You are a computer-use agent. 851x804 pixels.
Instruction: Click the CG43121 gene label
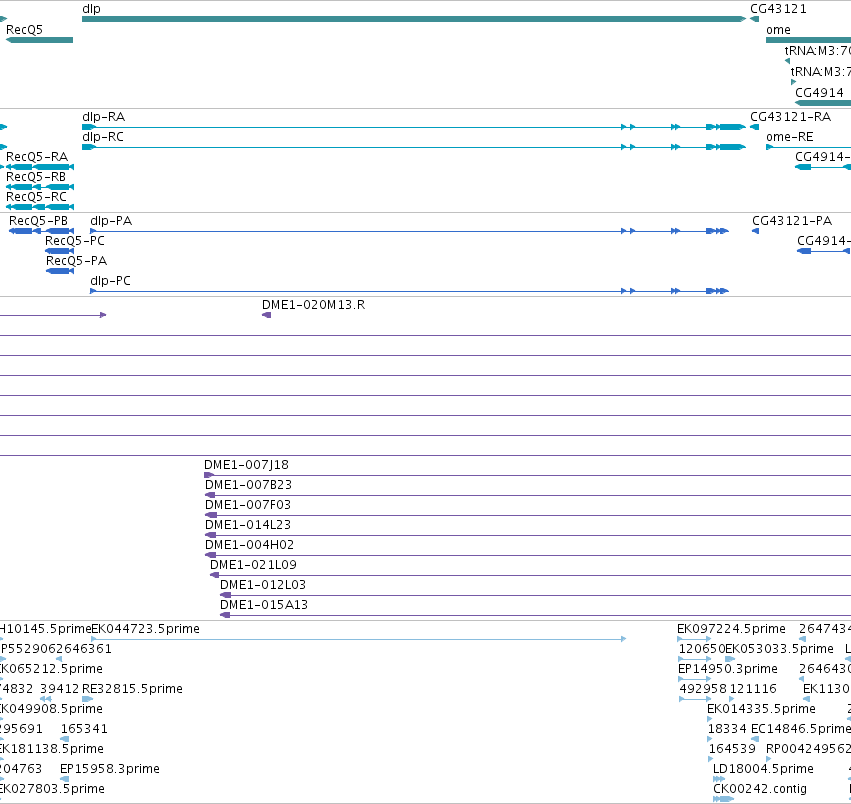click(x=778, y=9)
